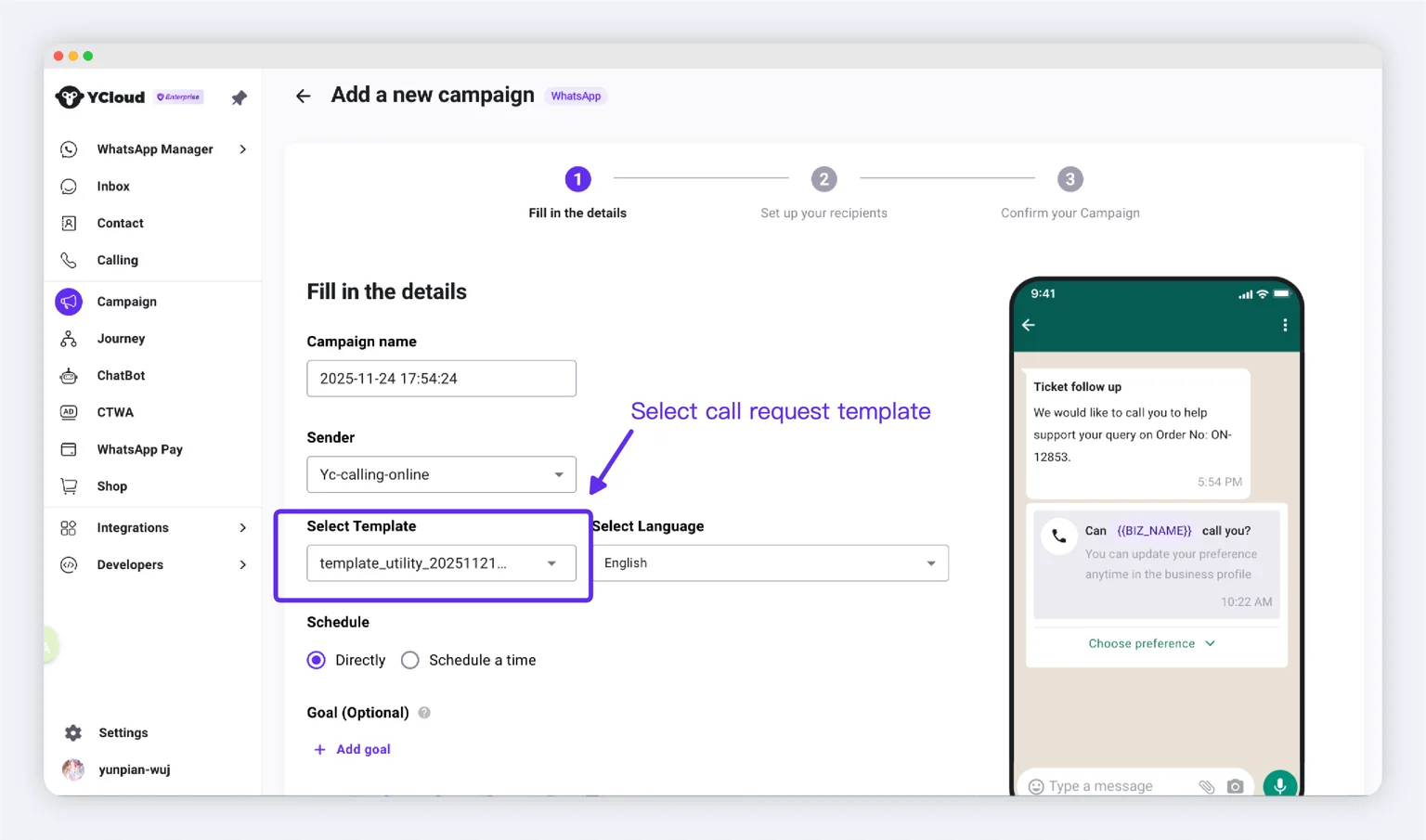Image resolution: width=1426 pixels, height=840 pixels.
Task: Open the Inbox chat bubble icon
Action: (x=69, y=187)
